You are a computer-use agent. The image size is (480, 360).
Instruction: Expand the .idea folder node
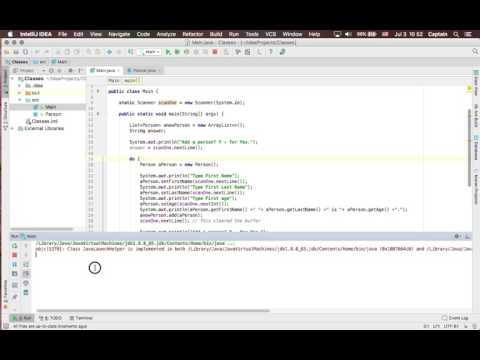click(20, 86)
